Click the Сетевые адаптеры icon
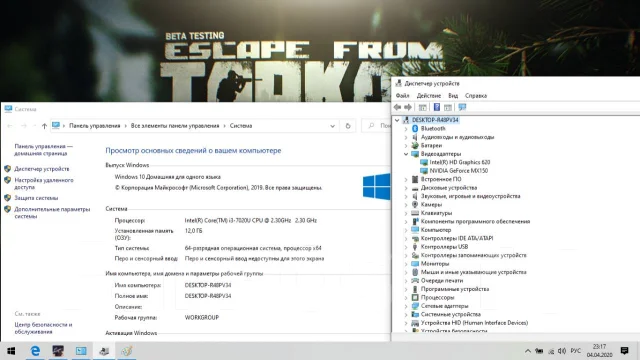Image resolution: width=640 pixels, height=360 pixels. pos(415,306)
